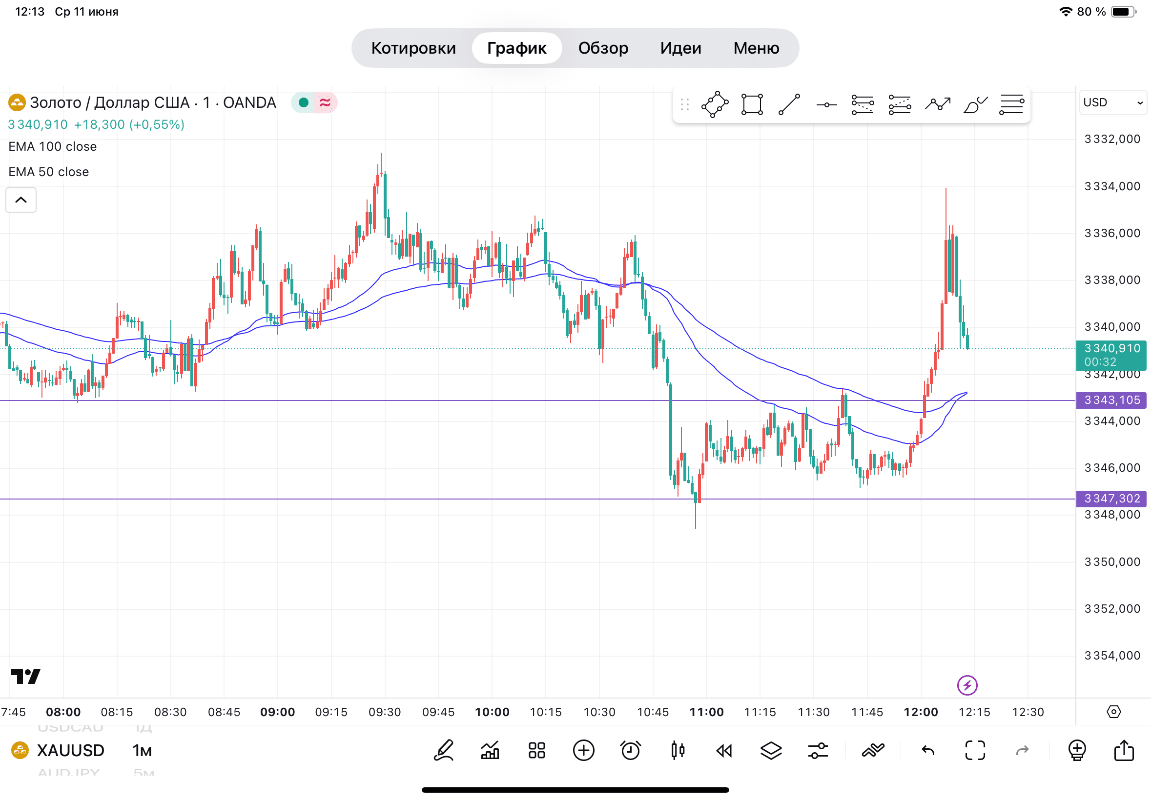Screen dimensions: 1151x800
Task: Enter fullscreen mode with the corners icon
Action: click(975, 750)
